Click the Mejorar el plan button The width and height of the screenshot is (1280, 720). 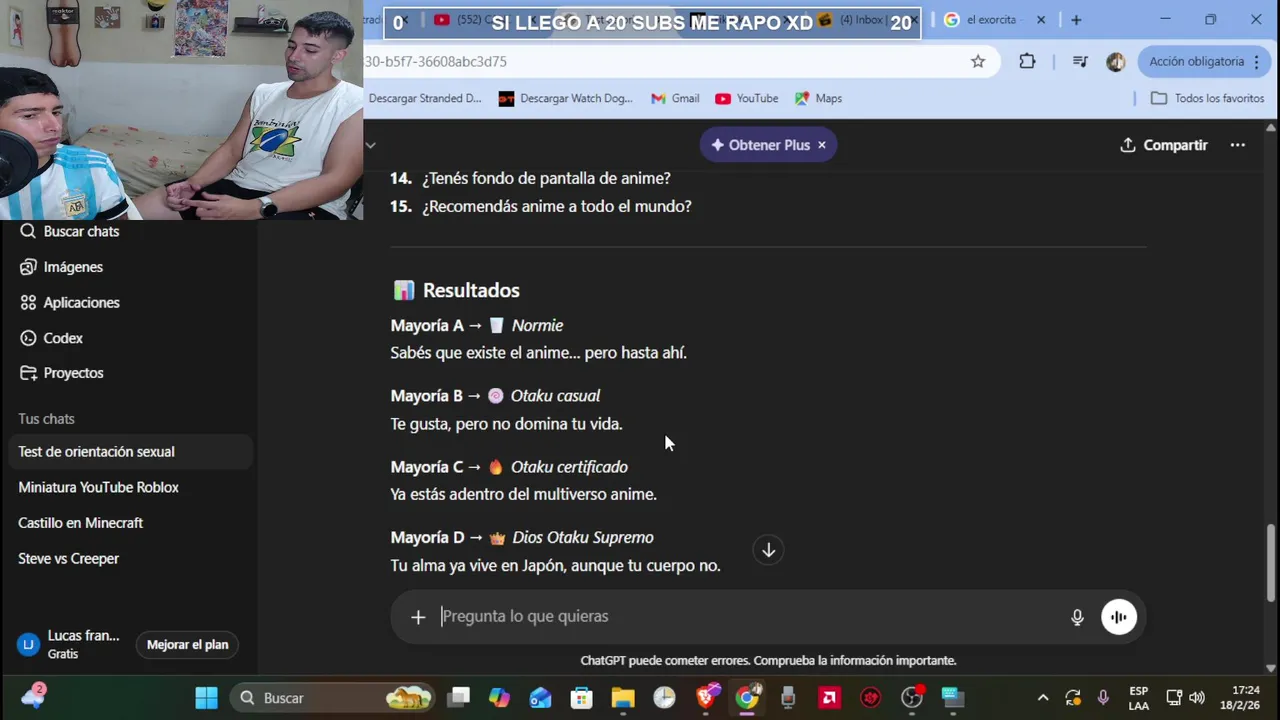coord(188,645)
